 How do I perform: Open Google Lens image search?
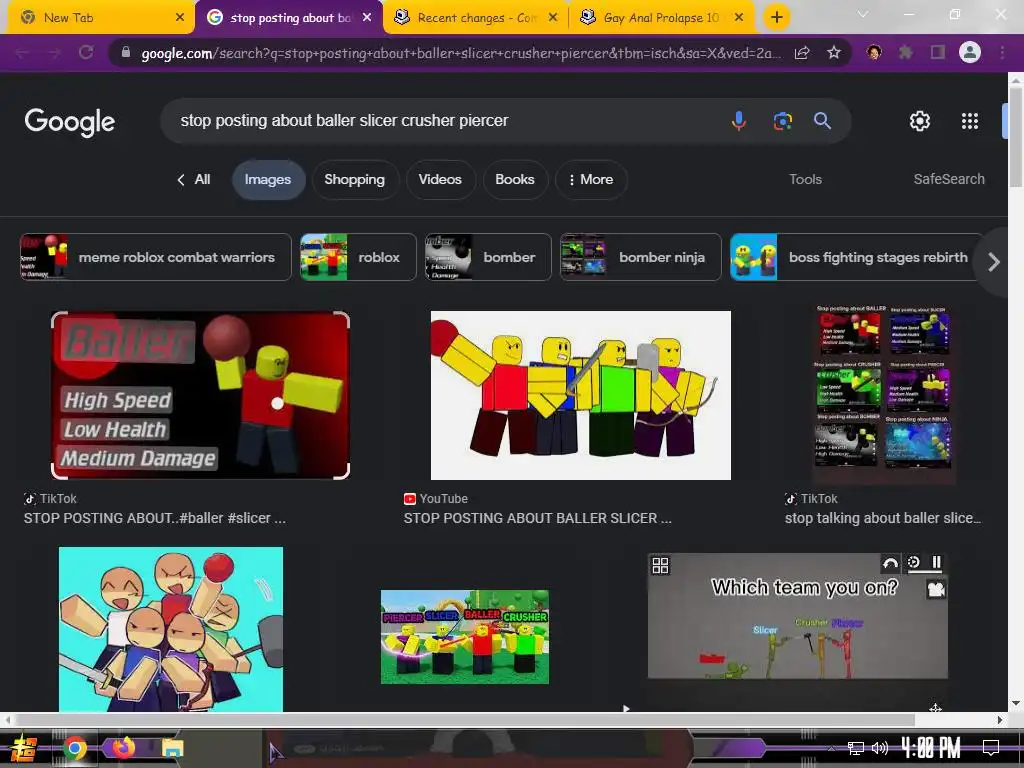point(782,121)
